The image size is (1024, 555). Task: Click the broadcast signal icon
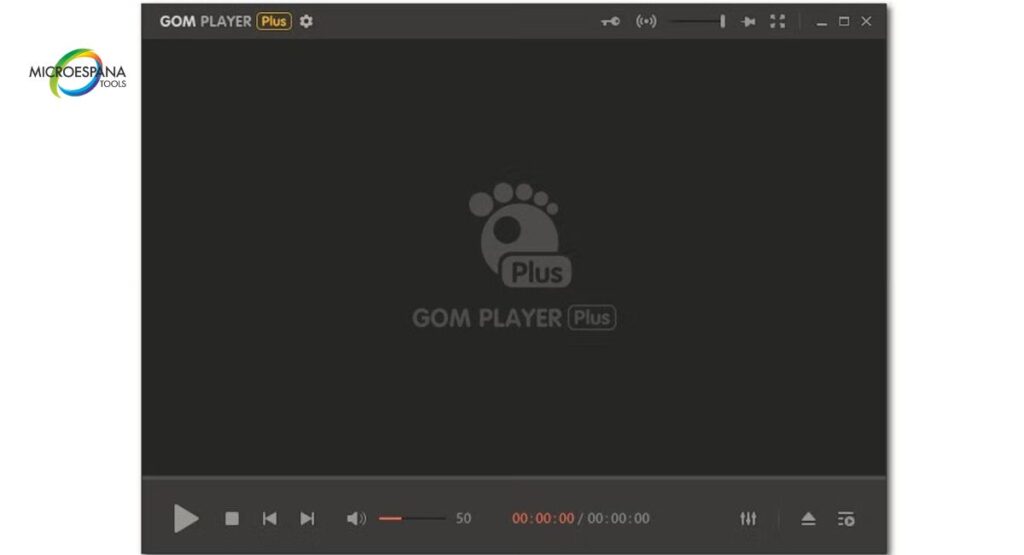click(646, 21)
